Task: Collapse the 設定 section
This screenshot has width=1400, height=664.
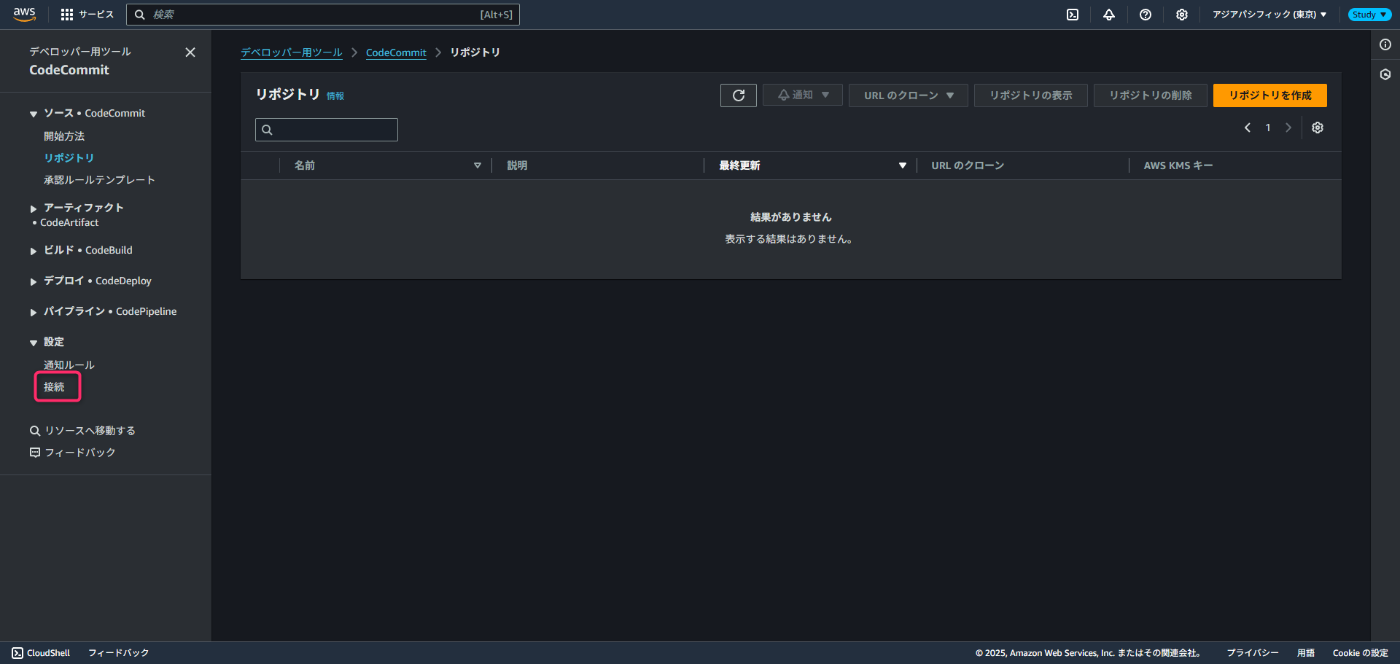Action: pos(33,343)
